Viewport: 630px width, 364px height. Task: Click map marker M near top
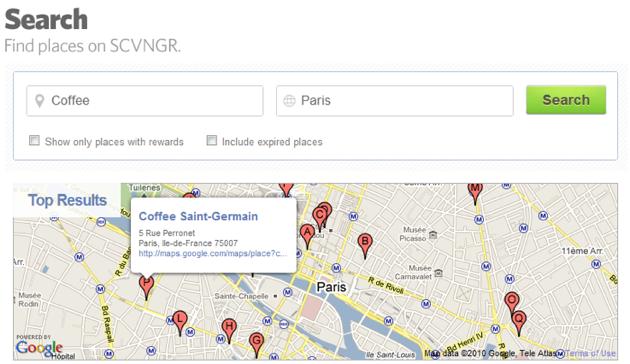(475, 192)
